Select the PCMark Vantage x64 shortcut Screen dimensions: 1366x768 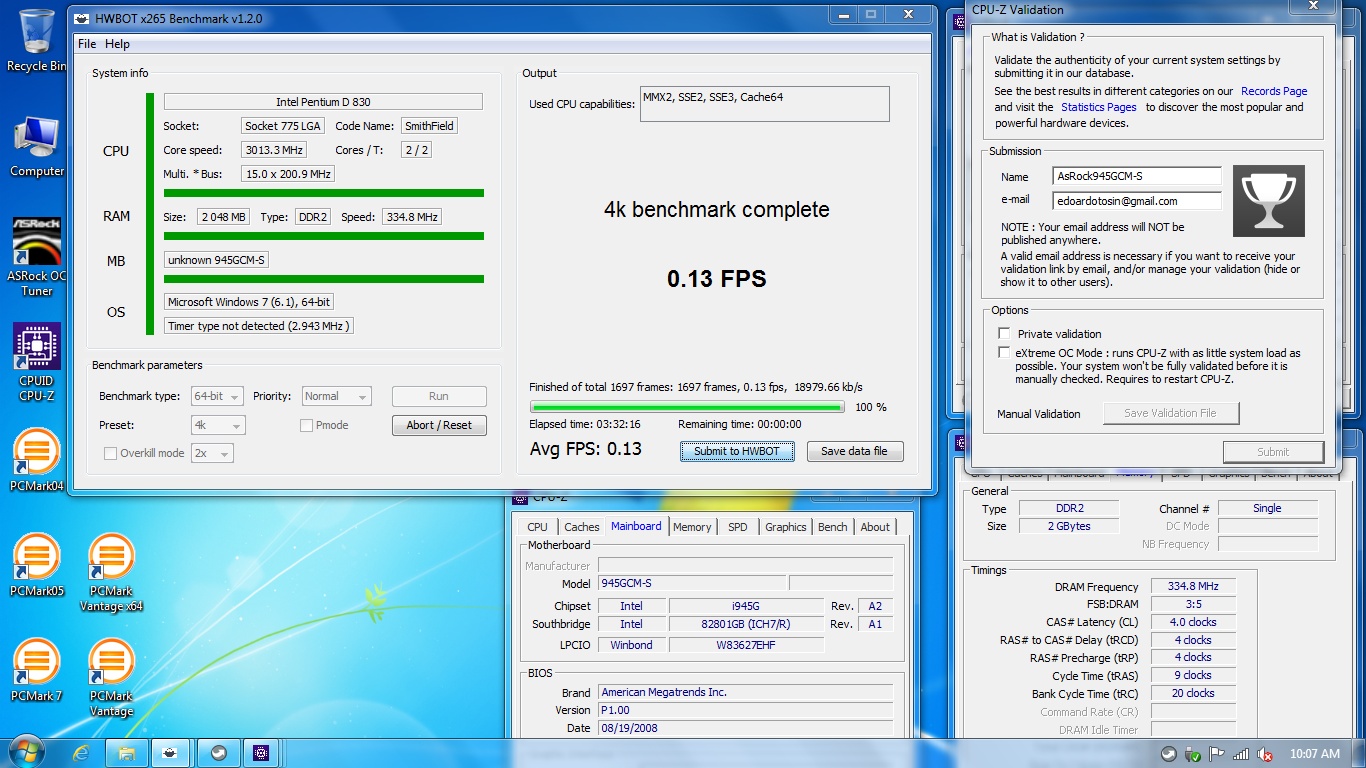coord(111,571)
